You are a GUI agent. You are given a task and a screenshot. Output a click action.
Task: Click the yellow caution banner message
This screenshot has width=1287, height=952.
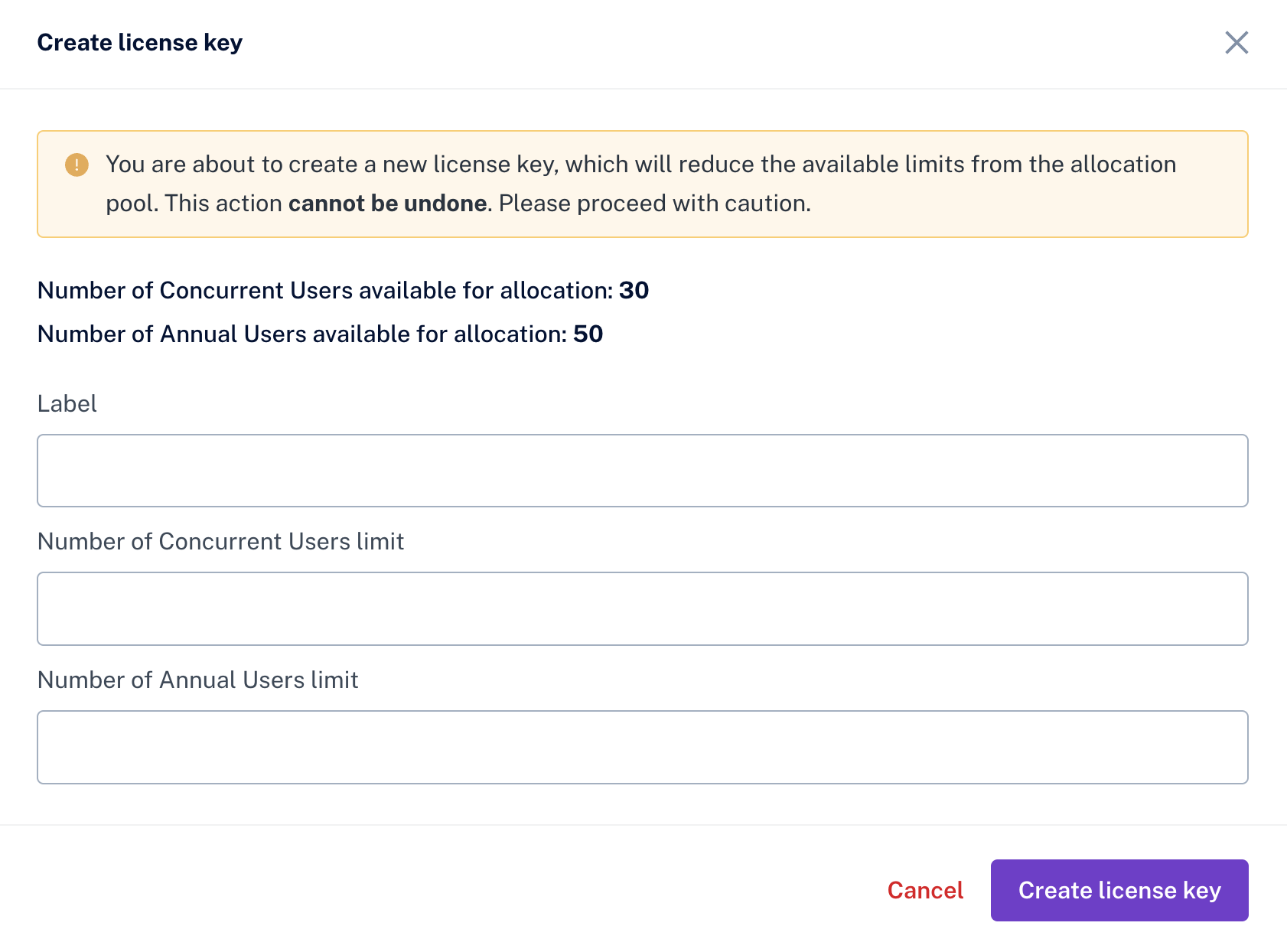click(643, 184)
